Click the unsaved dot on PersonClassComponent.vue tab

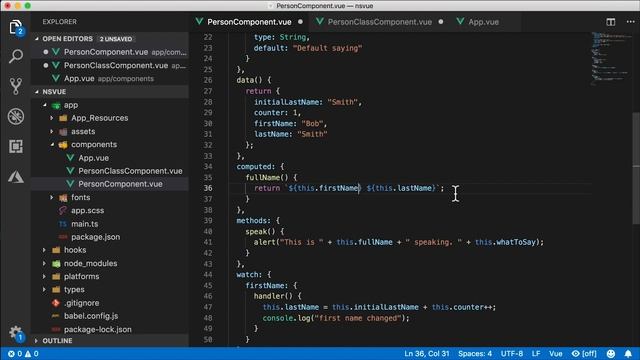tap(441, 22)
